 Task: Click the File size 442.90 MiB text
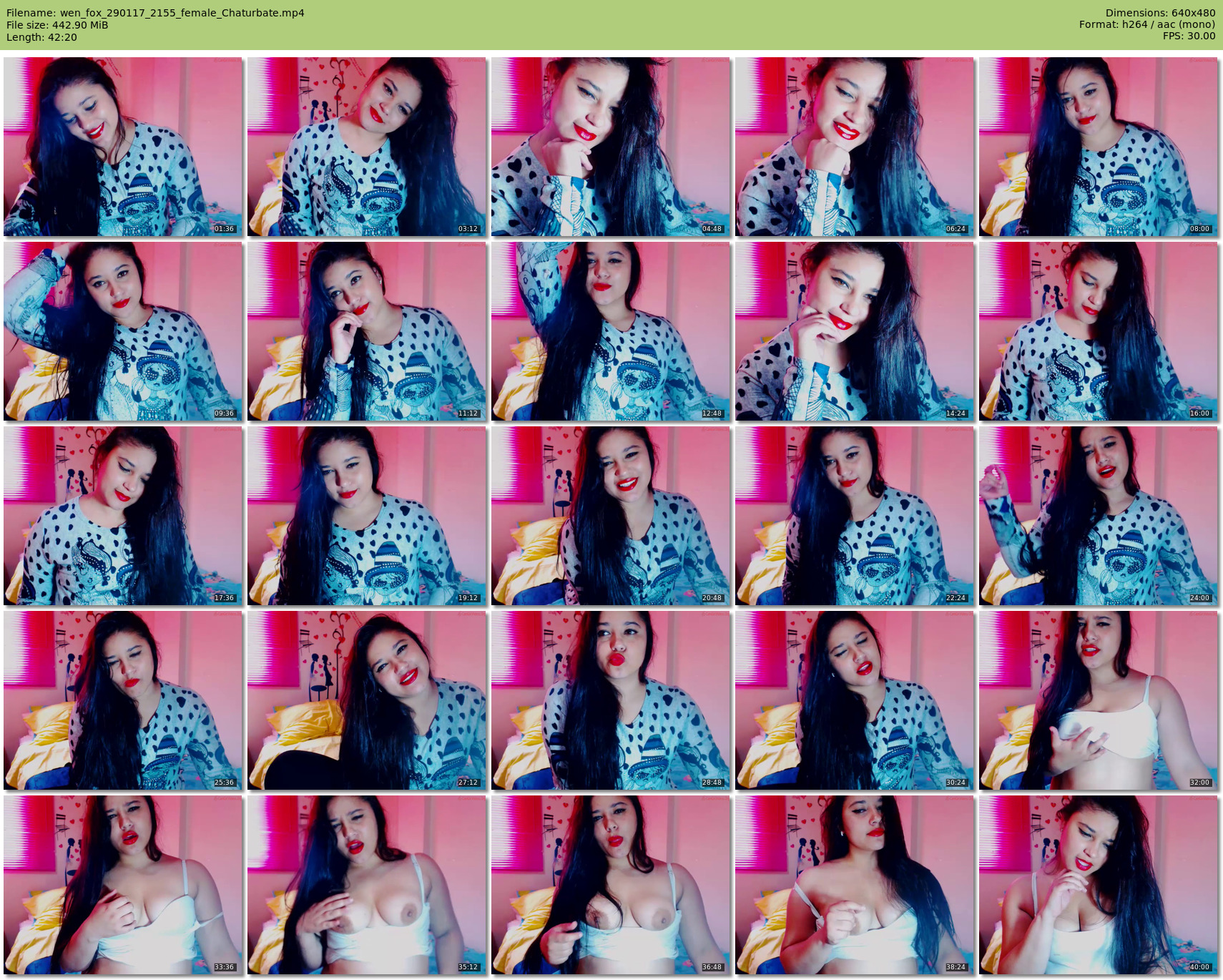click(57, 25)
